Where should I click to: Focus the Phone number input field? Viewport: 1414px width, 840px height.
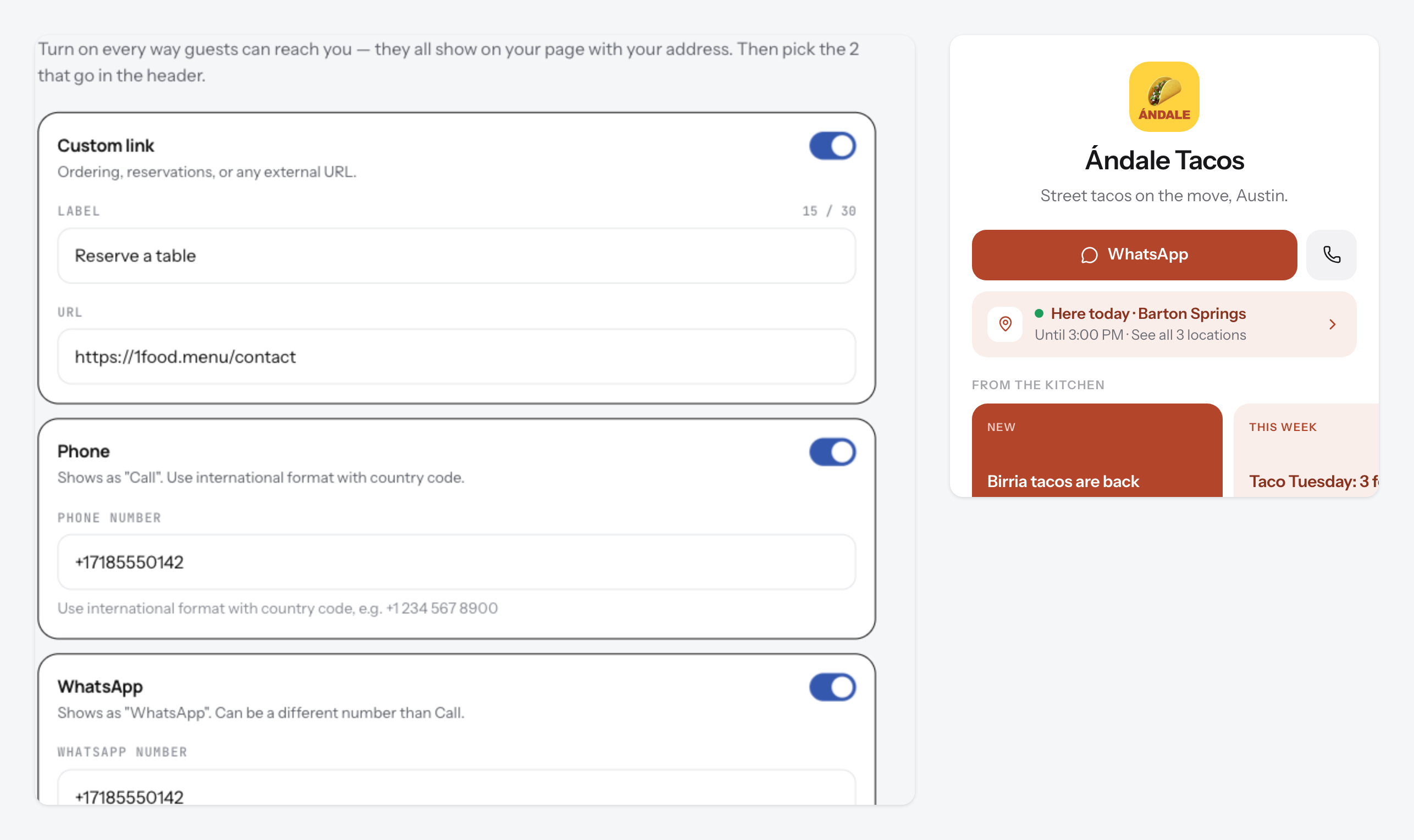tap(456, 562)
